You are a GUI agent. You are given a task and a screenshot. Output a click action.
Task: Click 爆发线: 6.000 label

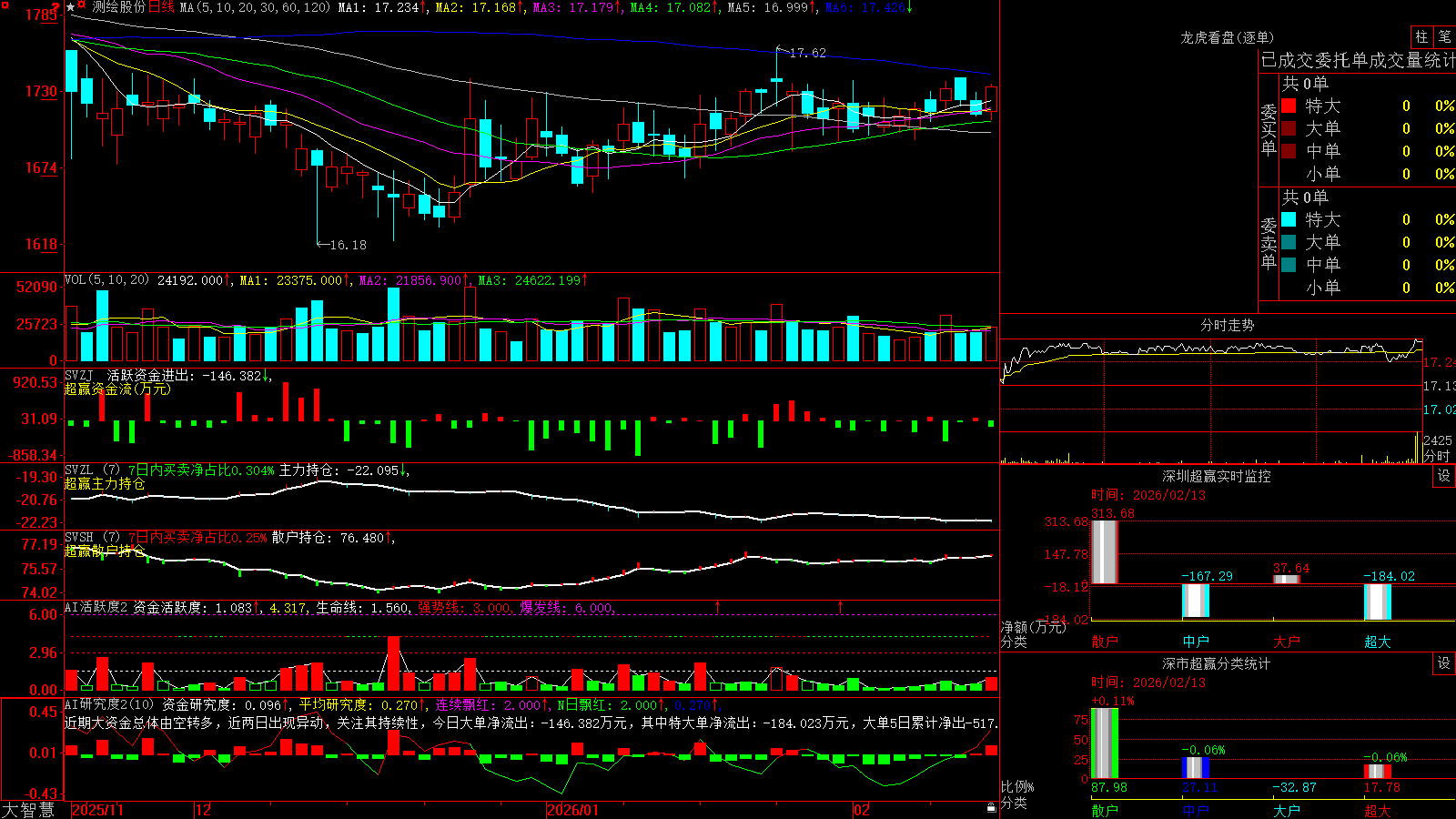coord(567,608)
